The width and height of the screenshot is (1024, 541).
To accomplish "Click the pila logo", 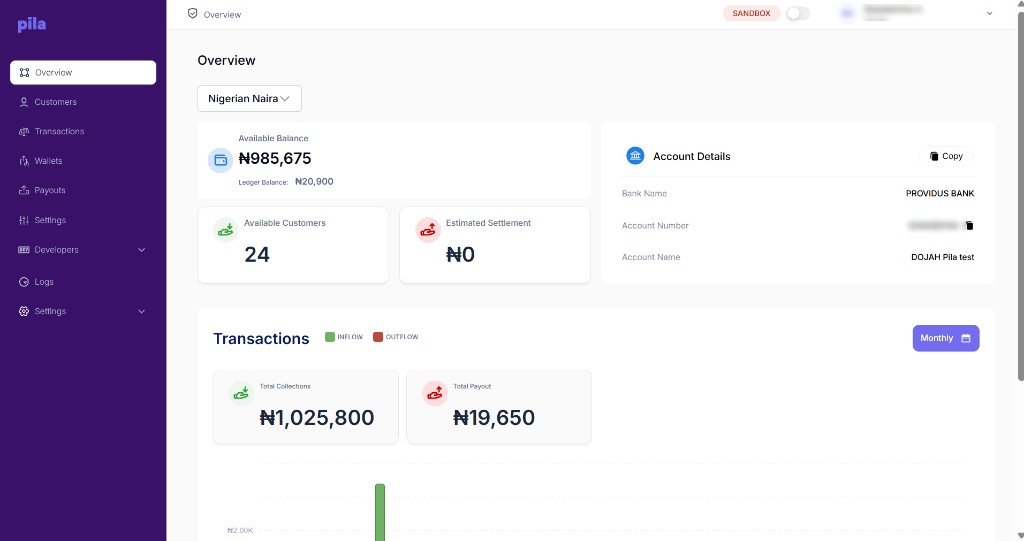I will [31, 25].
